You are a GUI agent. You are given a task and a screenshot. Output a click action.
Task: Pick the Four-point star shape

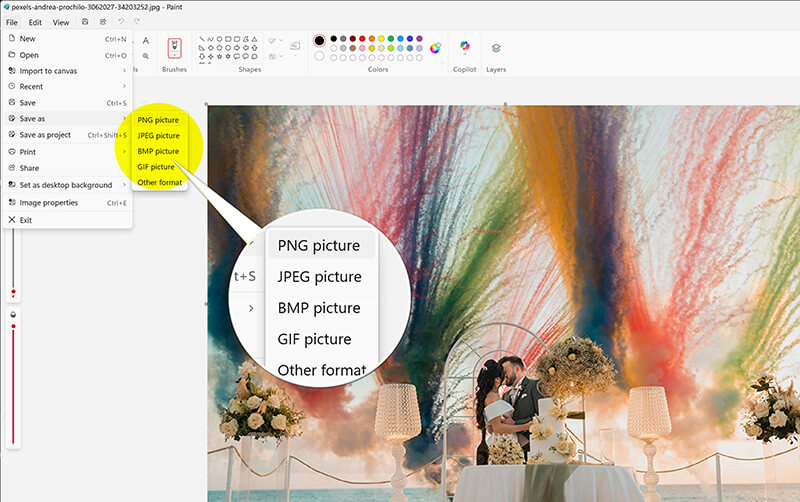pyautogui.click(x=211, y=56)
